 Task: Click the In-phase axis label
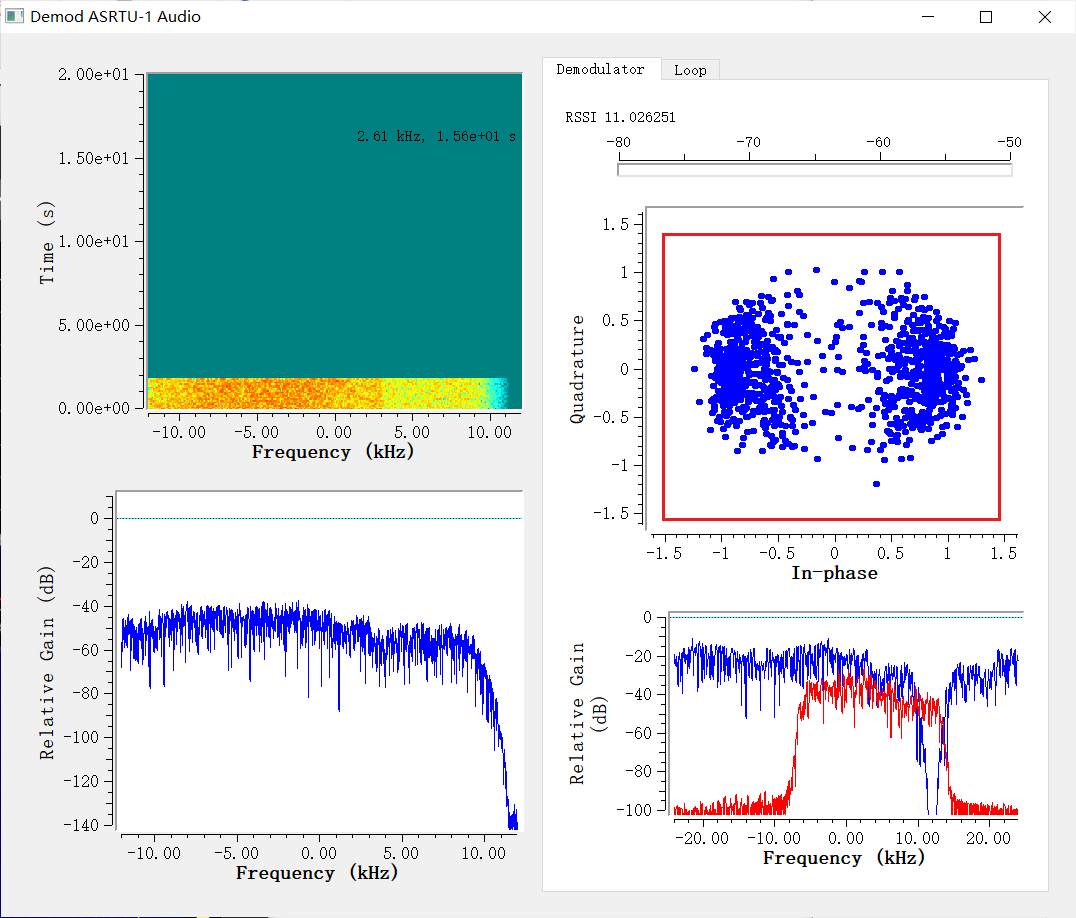click(834, 573)
